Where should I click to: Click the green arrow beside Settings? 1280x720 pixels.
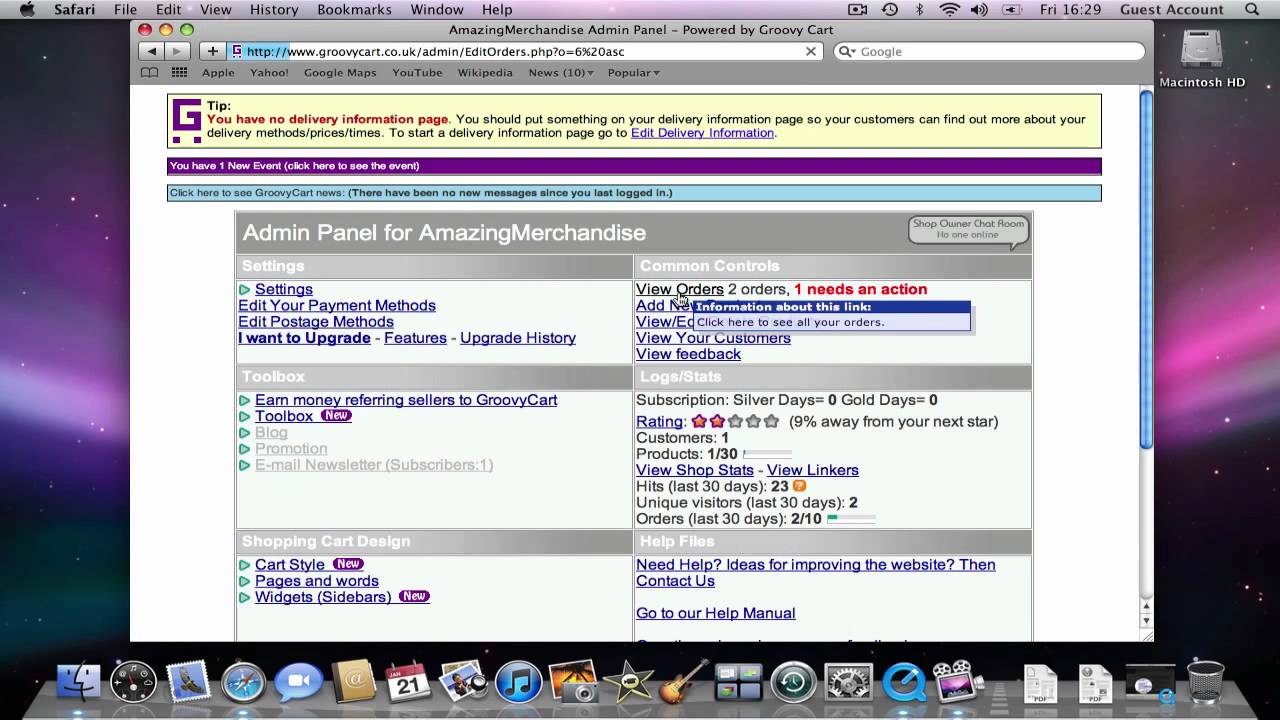[245, 290]
